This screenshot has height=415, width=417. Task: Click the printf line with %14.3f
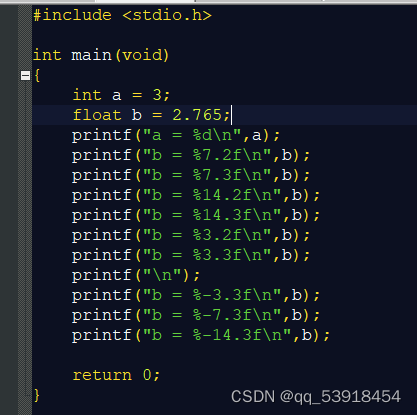point(196,215)
